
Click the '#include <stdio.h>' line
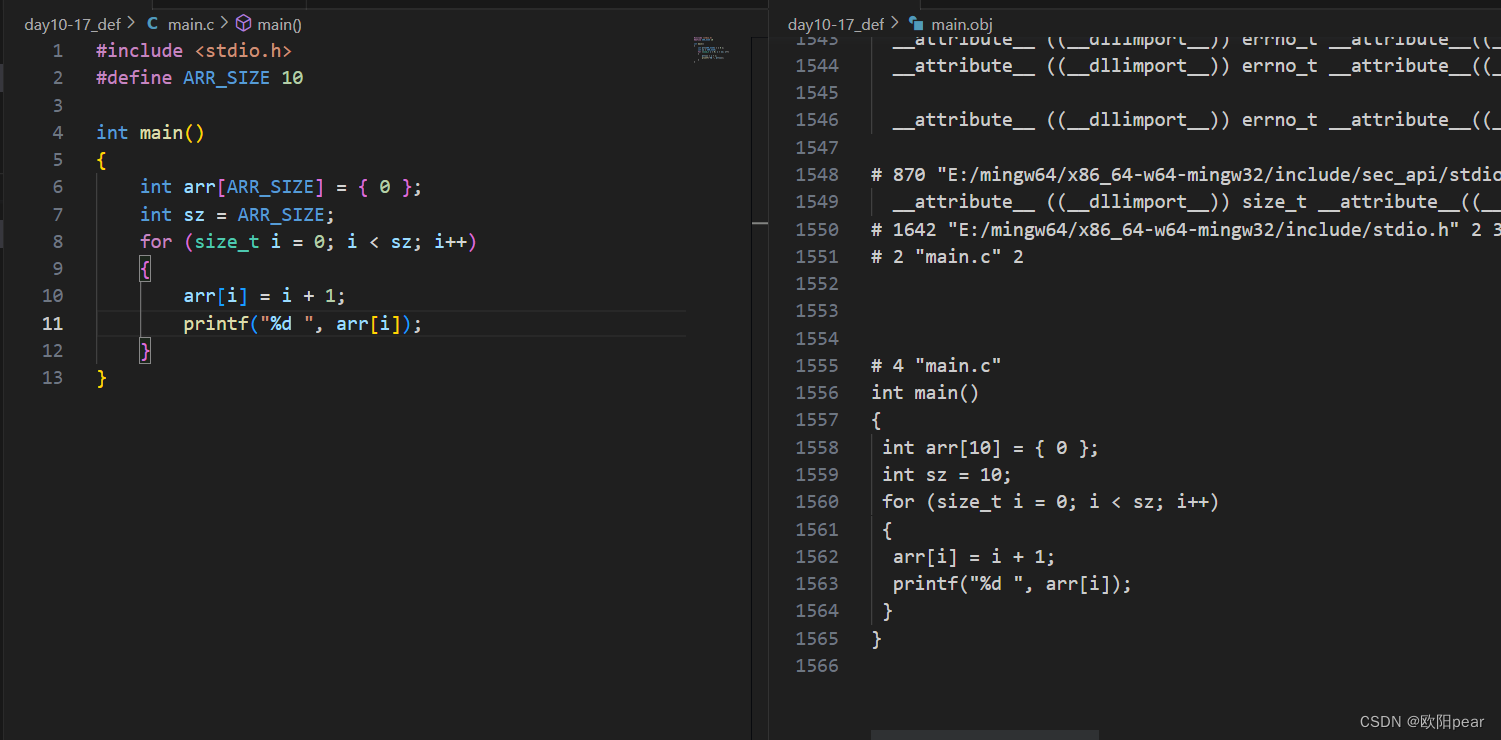[194, 50]
